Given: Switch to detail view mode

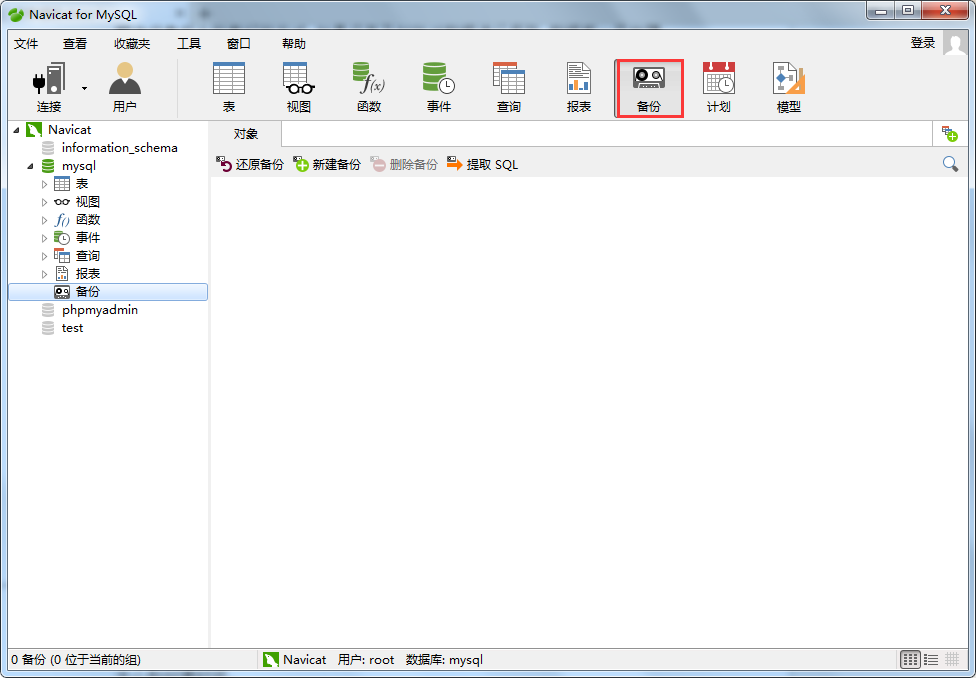Looking at the screenshot, I should point(952,659).
